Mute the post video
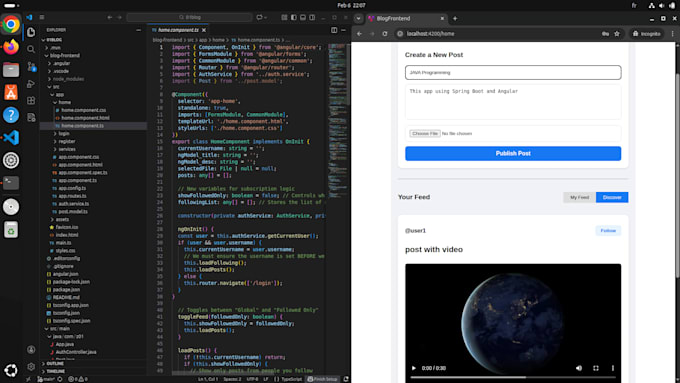This screenshot has width=680, height=383. (x=579, y=368)
